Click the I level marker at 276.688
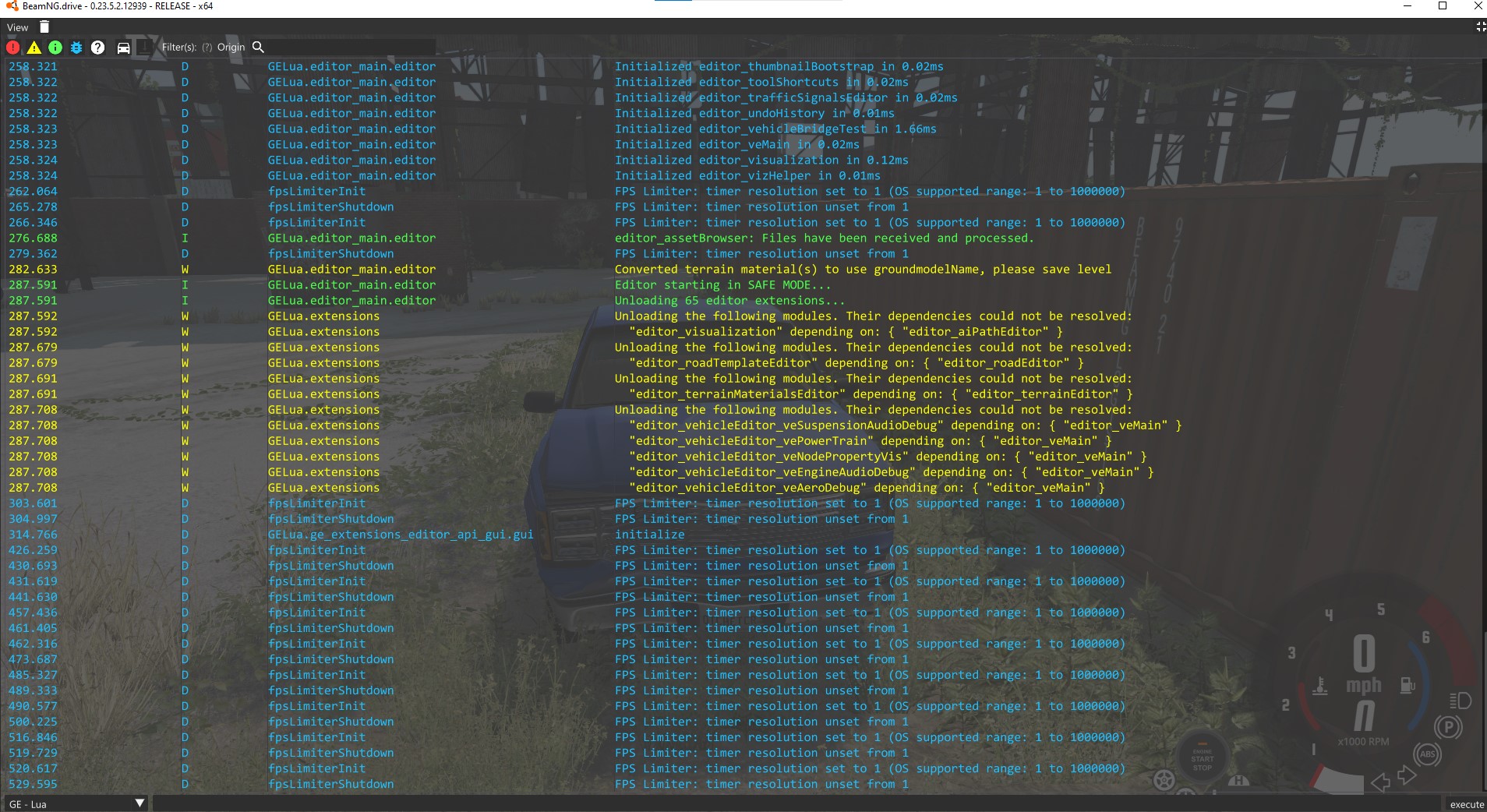 tap(185, 238)
